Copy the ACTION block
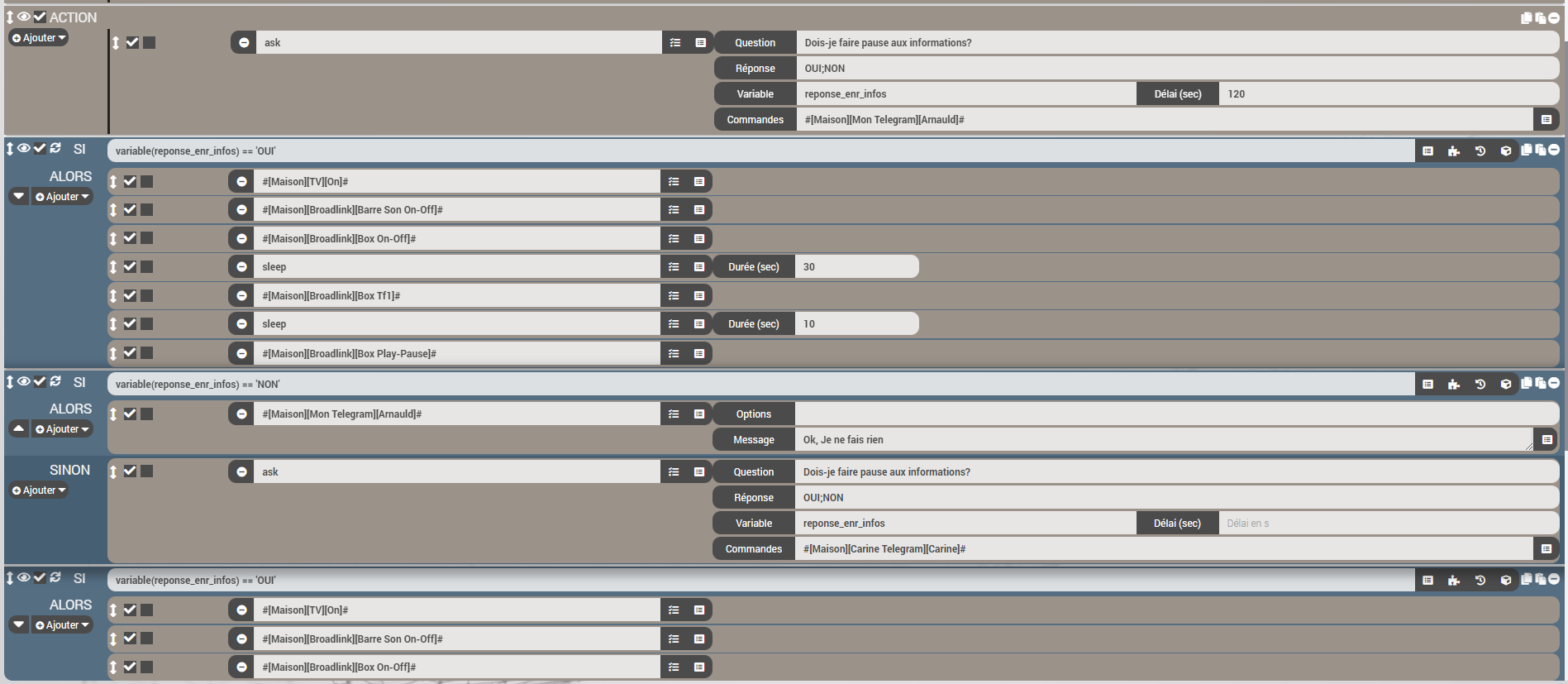This screenshot has height=684, width=1568. coord(1527,17)
